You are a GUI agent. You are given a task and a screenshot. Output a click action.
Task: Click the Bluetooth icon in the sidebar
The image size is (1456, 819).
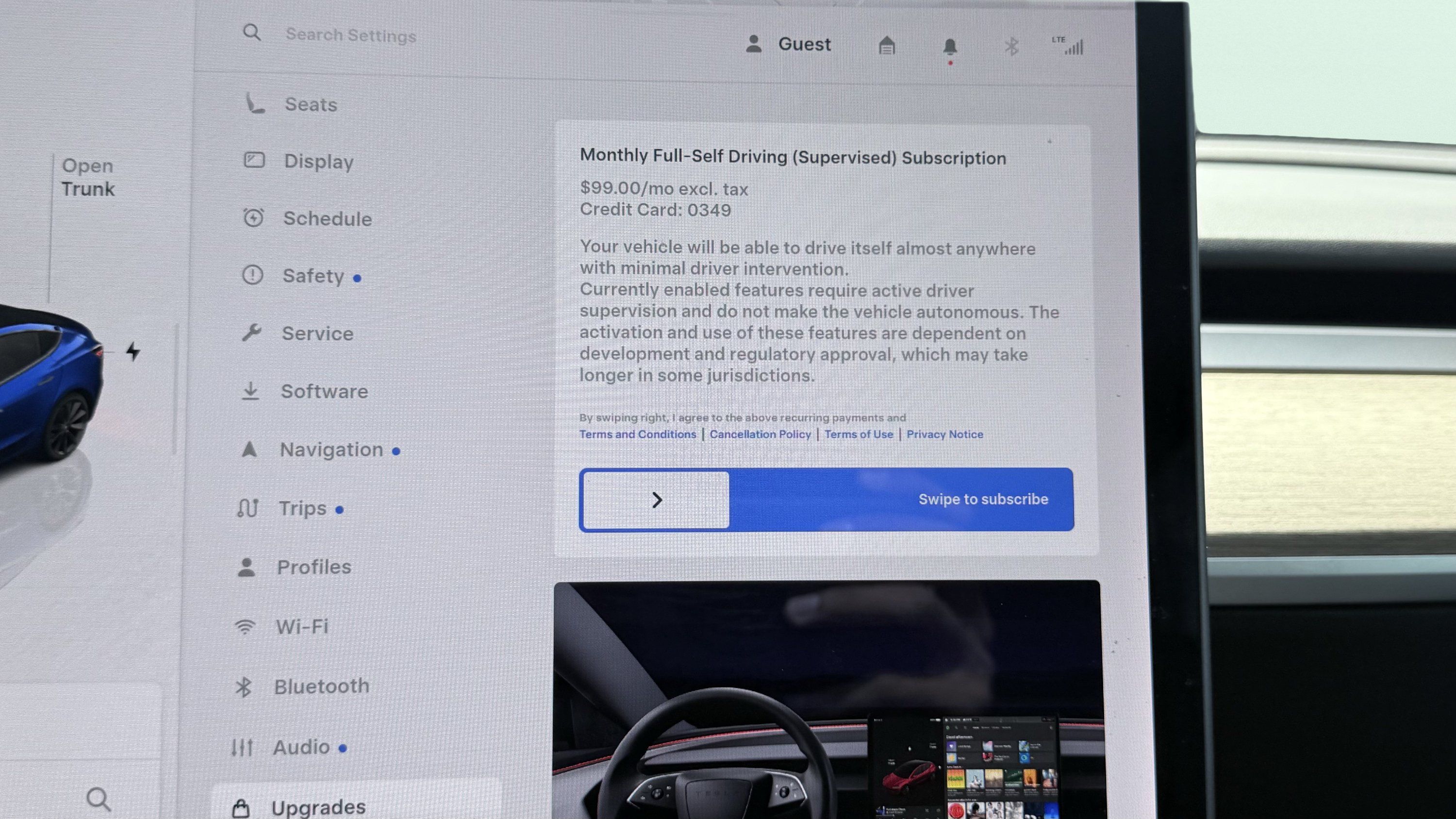pyautogui.click(x=243, y=687)
